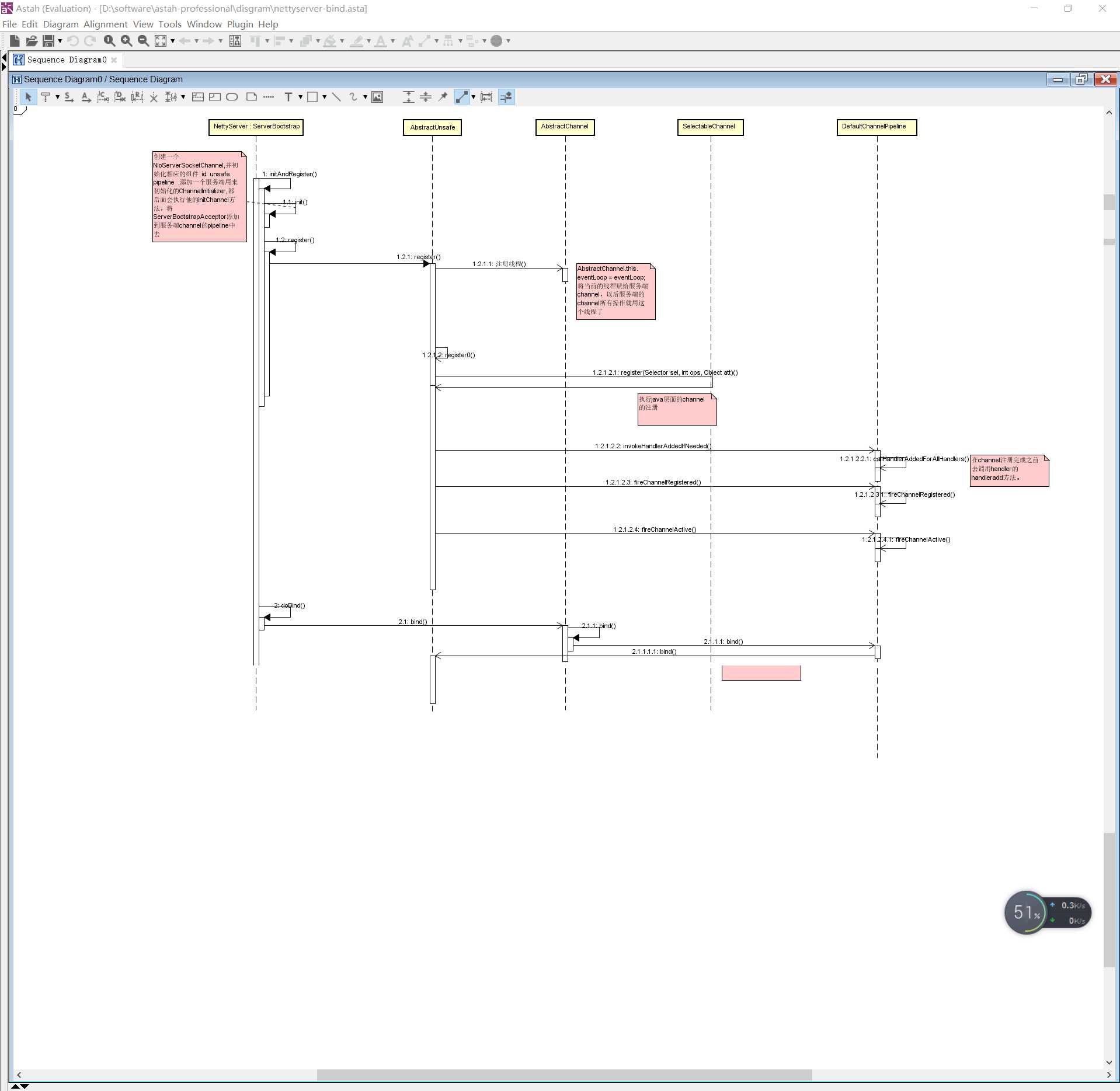Open the Tools menu
The width and height of the screenshot is (1120, 1091).
[170, 24]
